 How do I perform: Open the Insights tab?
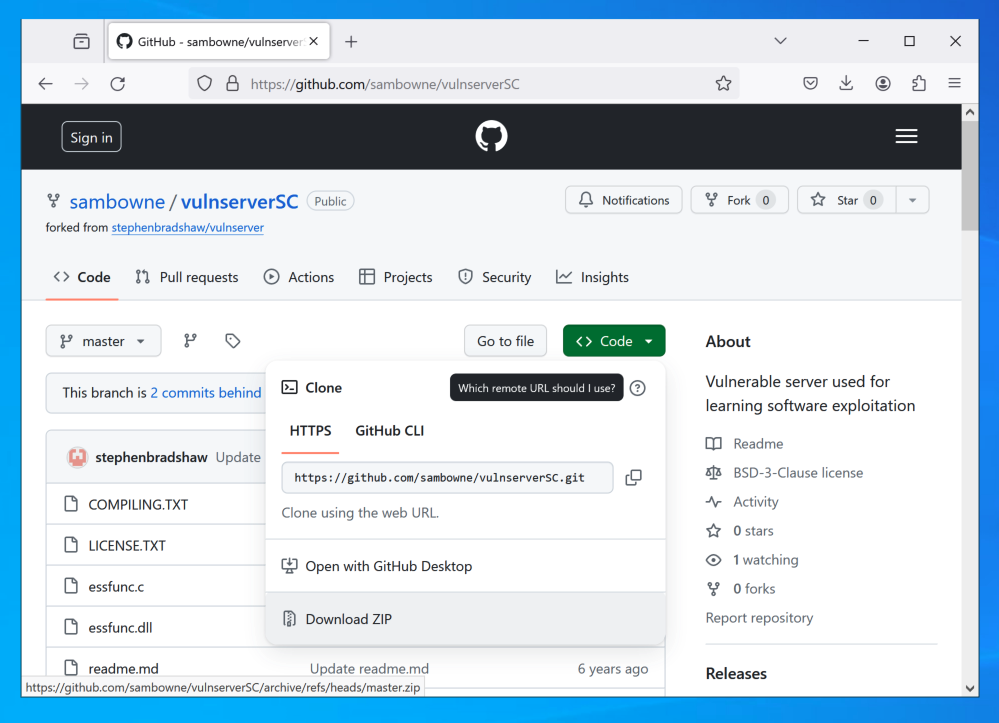click(592, 277)
